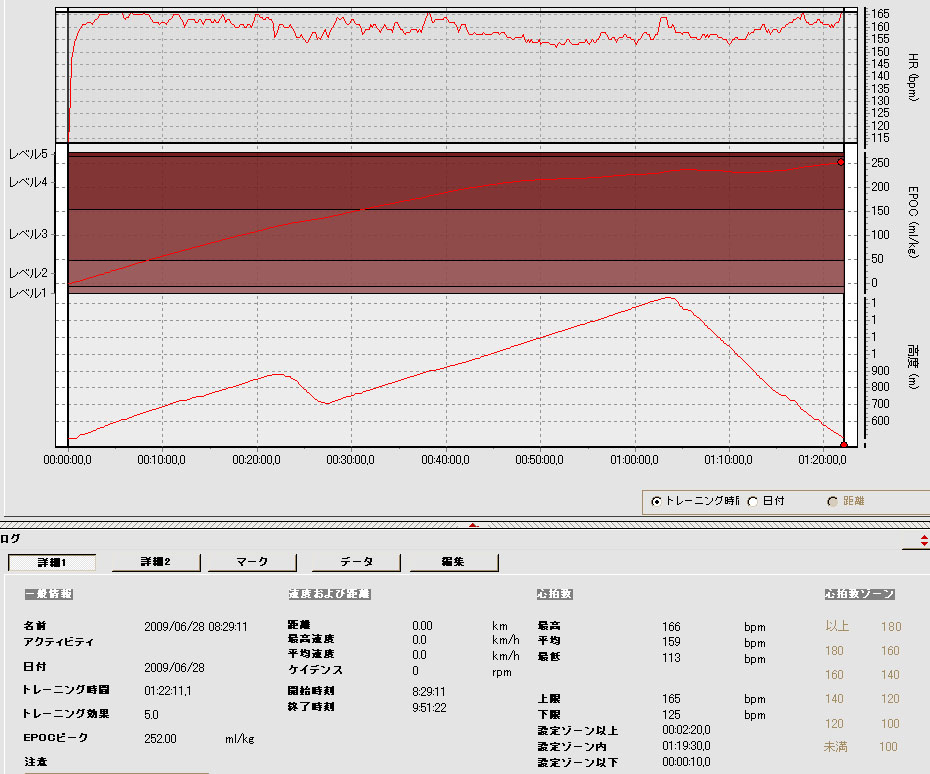
Task: Click the アクティビティ field label
Action: click(59, 642)
